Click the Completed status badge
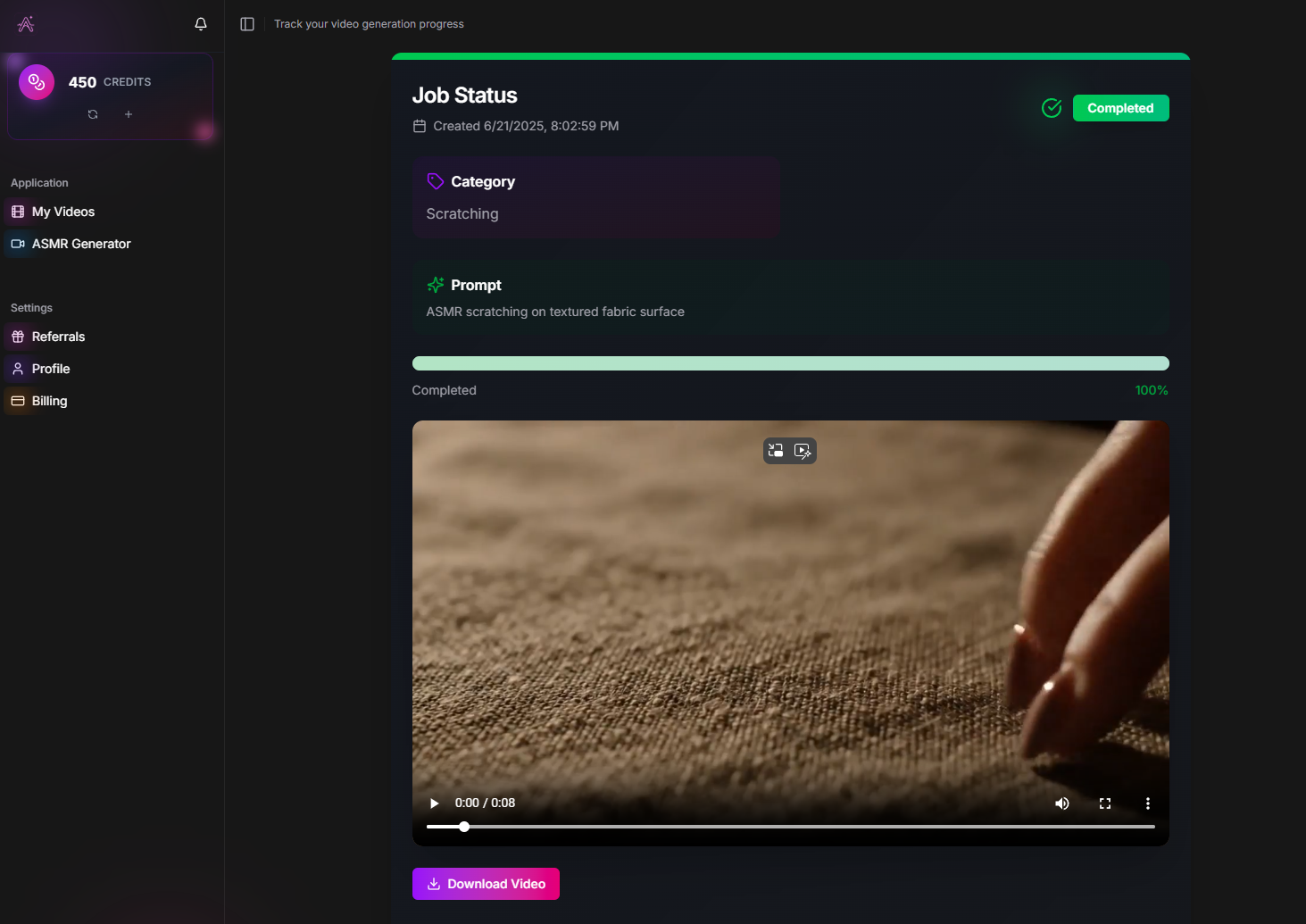 point(1120,108)
